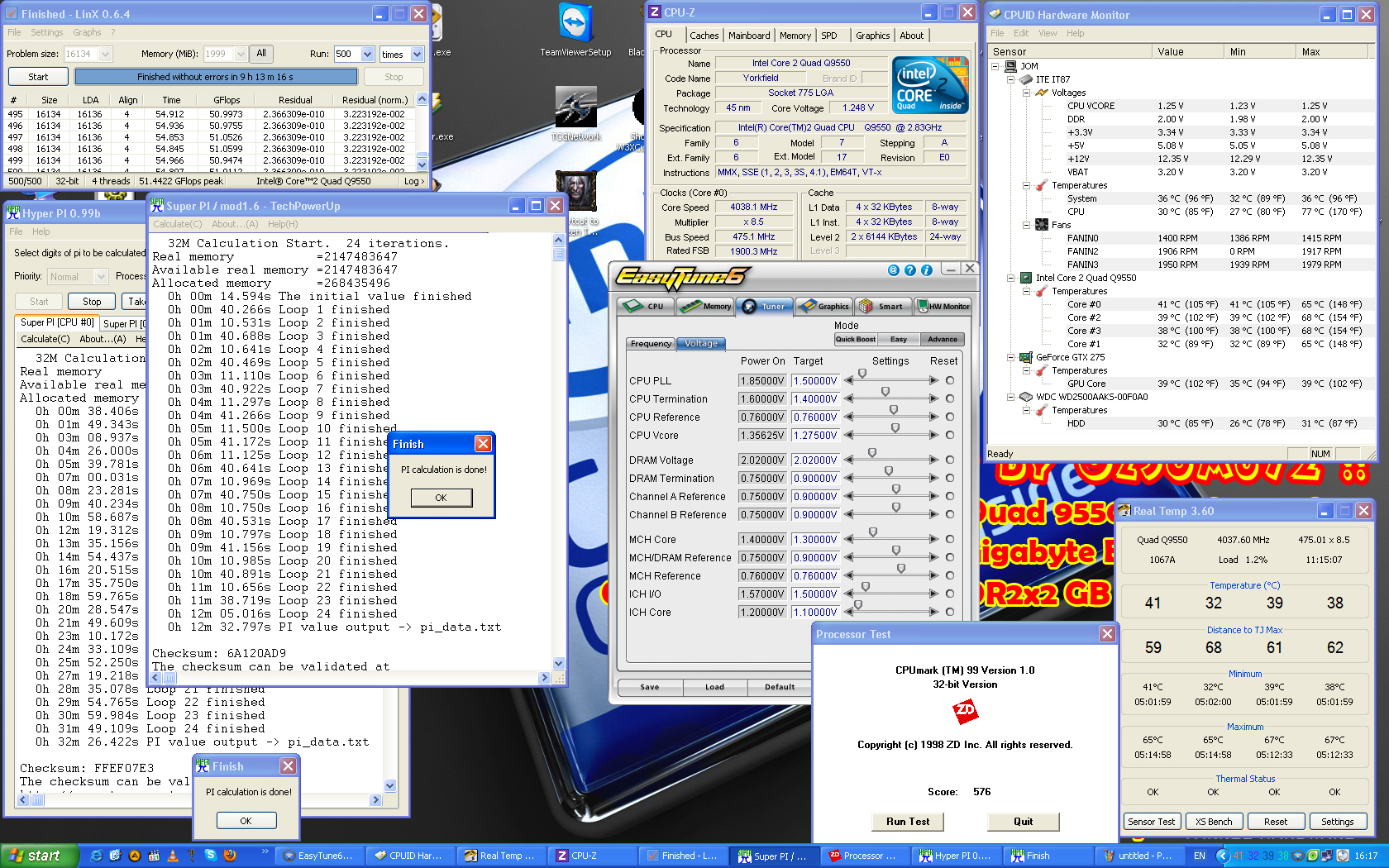Select the CPU PLL reset radio button

pos(950,380)
